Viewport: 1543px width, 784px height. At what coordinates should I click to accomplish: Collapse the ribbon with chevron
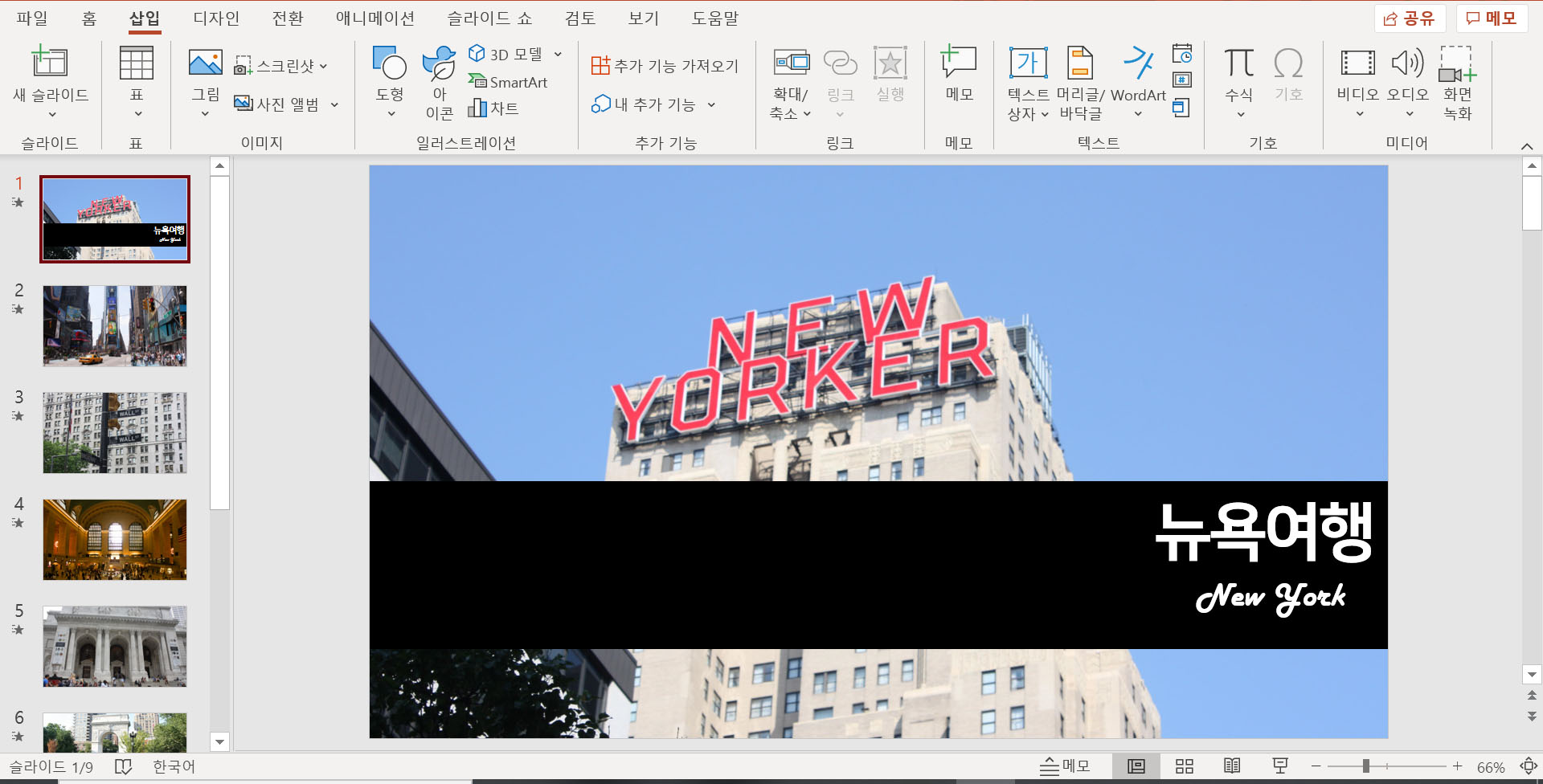(x=1527, y=145)
